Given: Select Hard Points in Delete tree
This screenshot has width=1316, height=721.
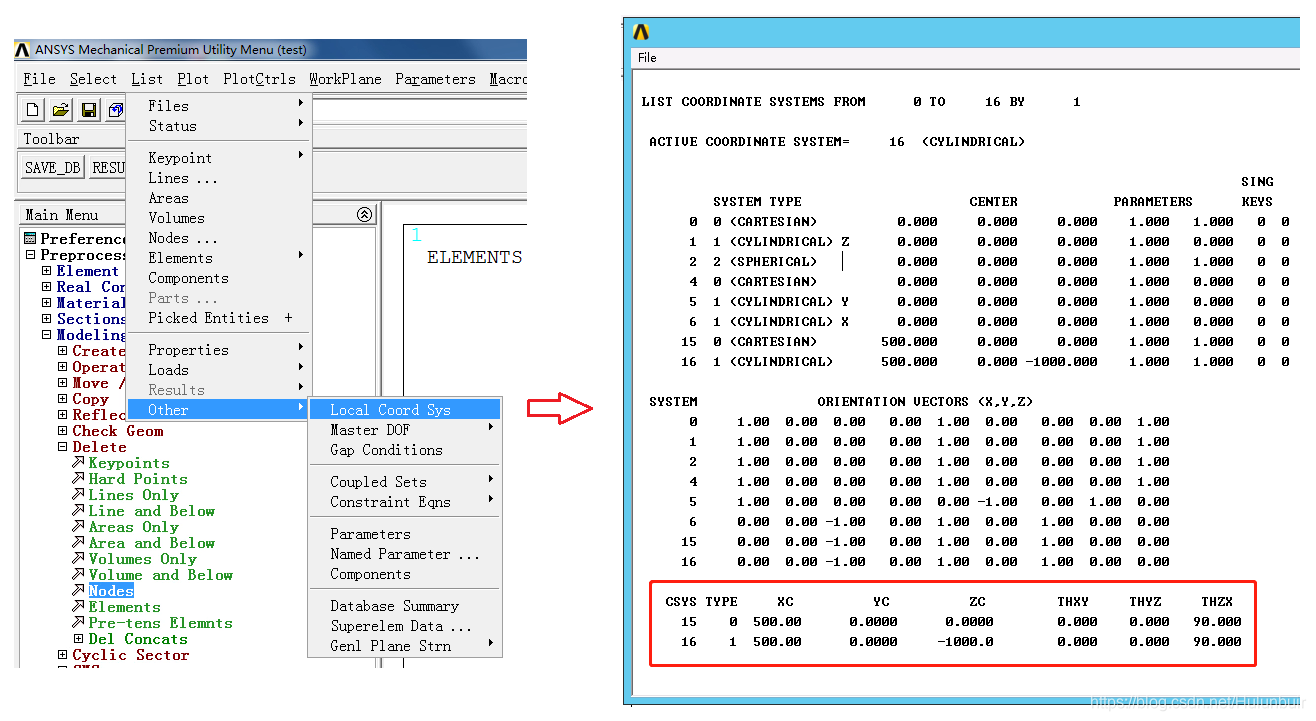Looking at the screenshot, I should [x=133, y=479].
